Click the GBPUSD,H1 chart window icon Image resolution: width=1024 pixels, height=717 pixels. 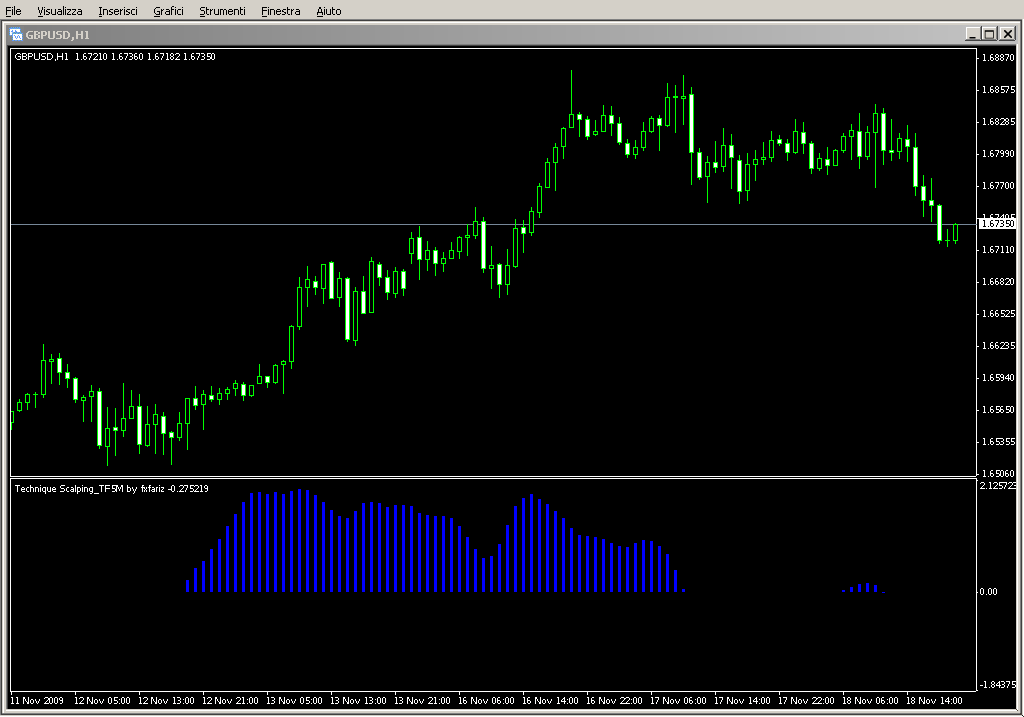click(x=16, y=35)
